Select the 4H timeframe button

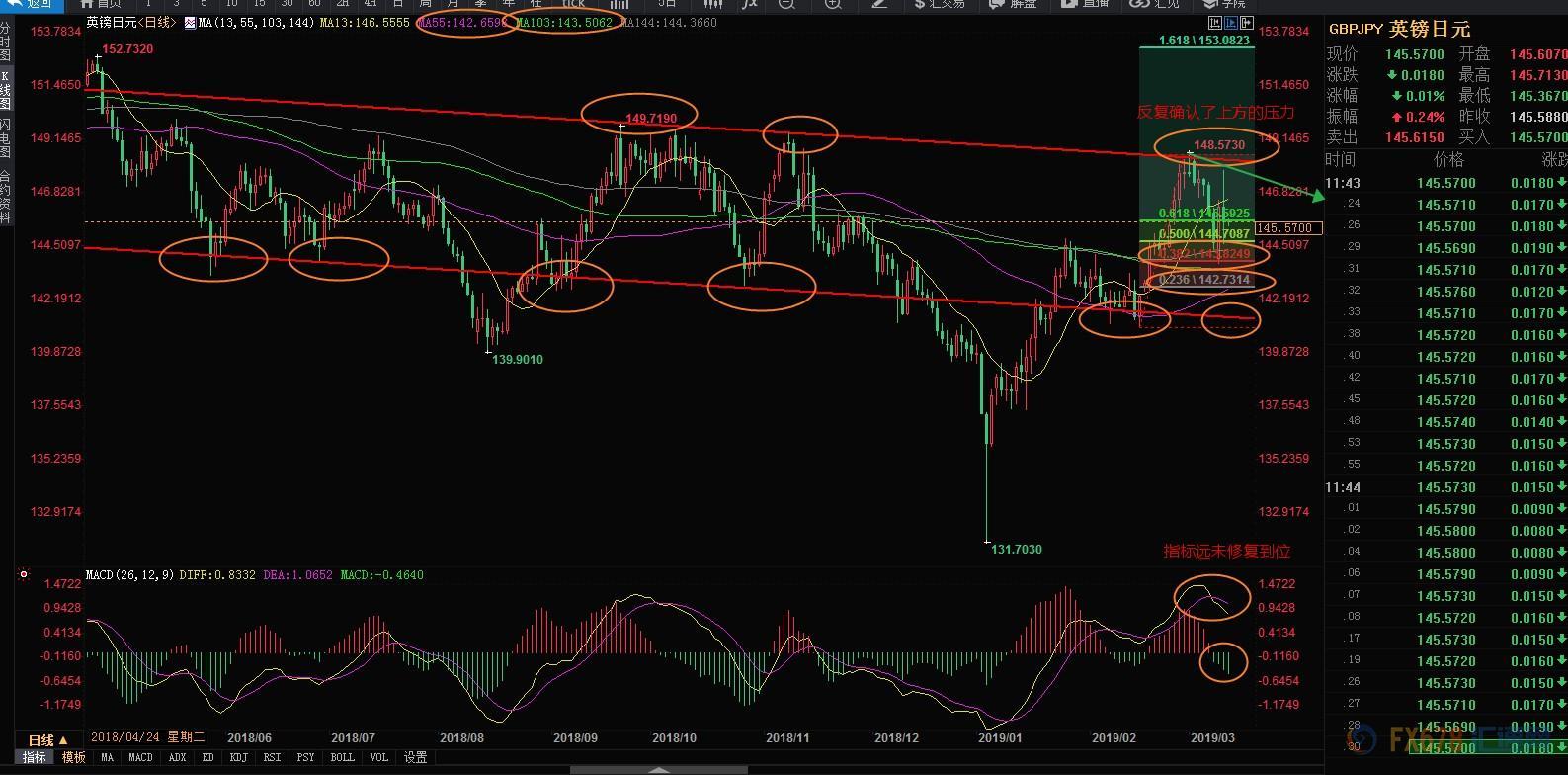pyautogui.click(x=371, y=3)
